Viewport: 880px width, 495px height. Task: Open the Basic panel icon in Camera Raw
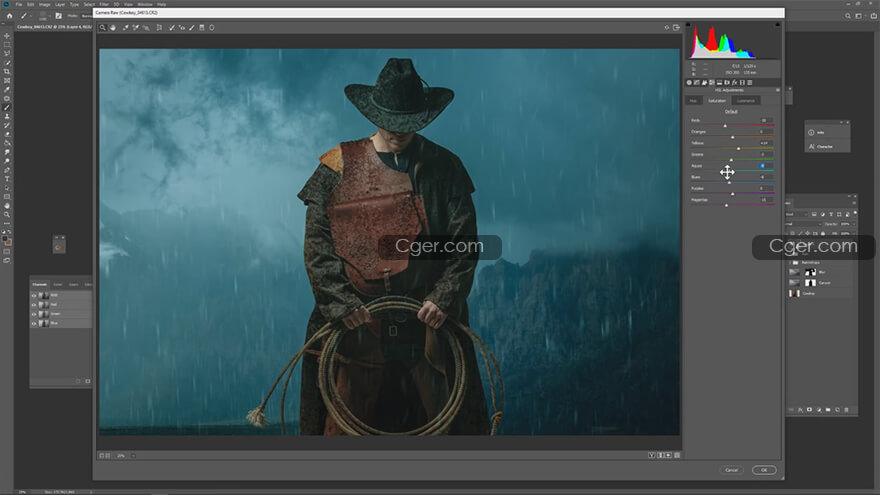tap(689, 82)
